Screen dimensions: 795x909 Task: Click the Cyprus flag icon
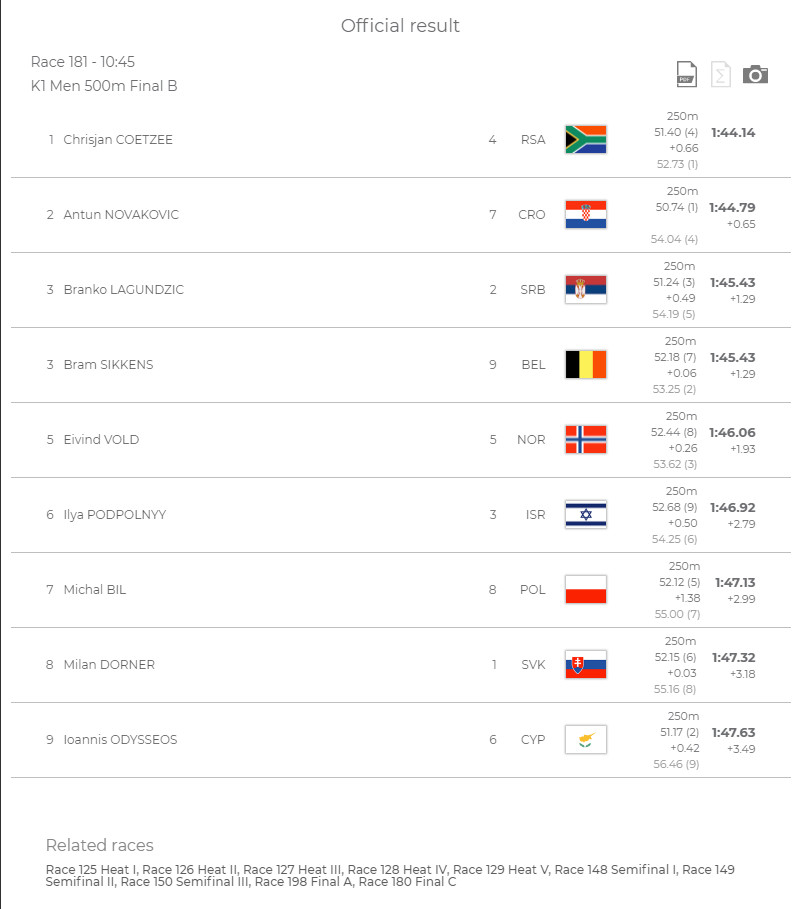(586, 740)
